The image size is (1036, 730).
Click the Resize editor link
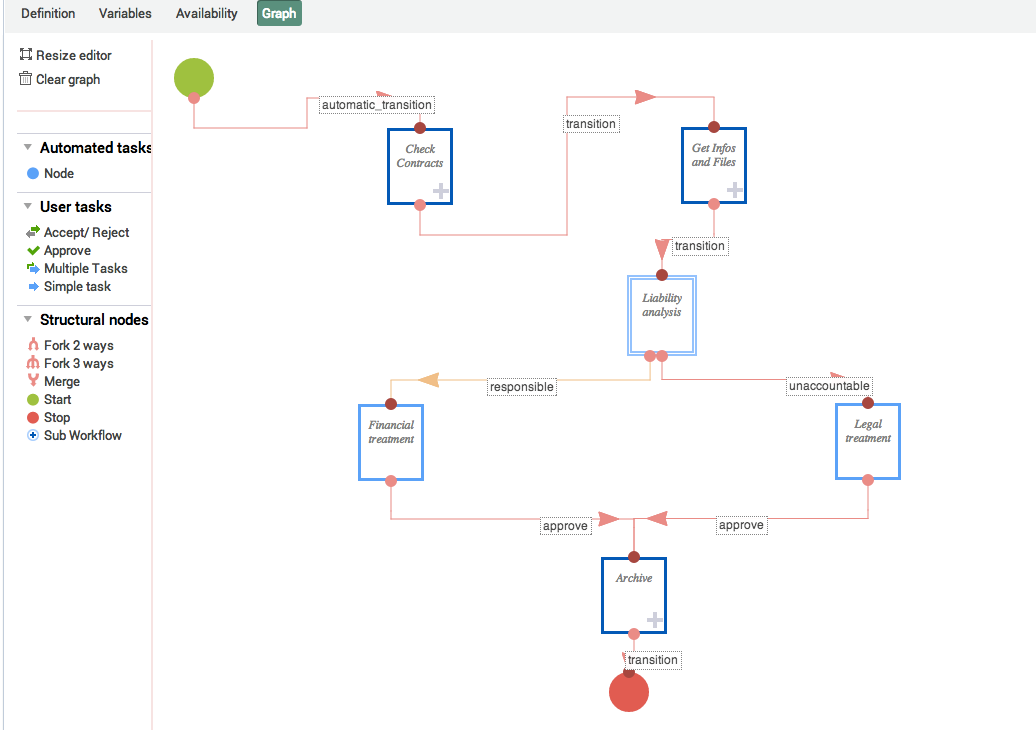[x=73, y=55]
